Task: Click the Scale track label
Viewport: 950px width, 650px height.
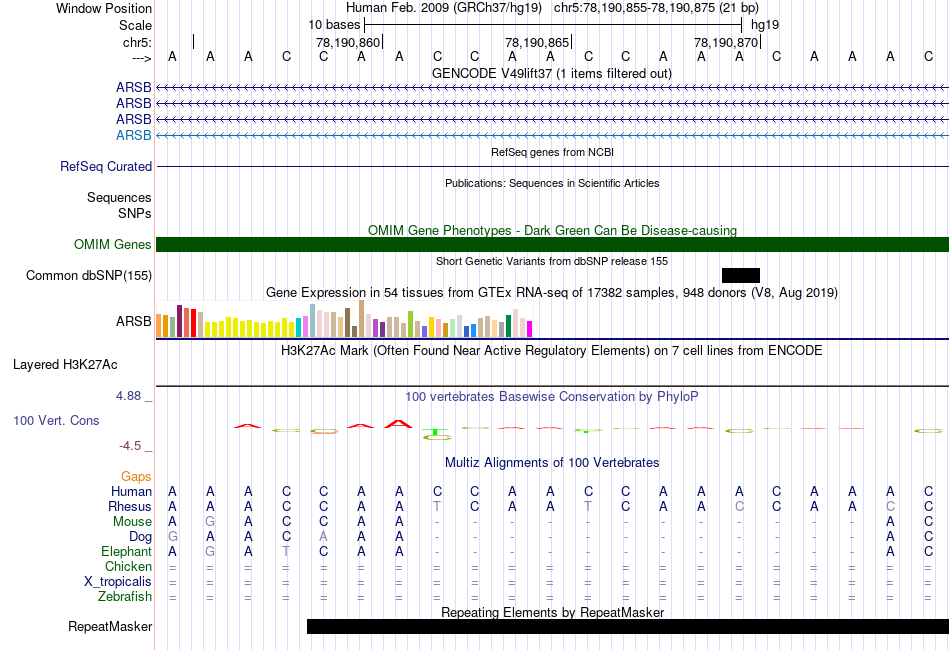Action: (135, 25)
